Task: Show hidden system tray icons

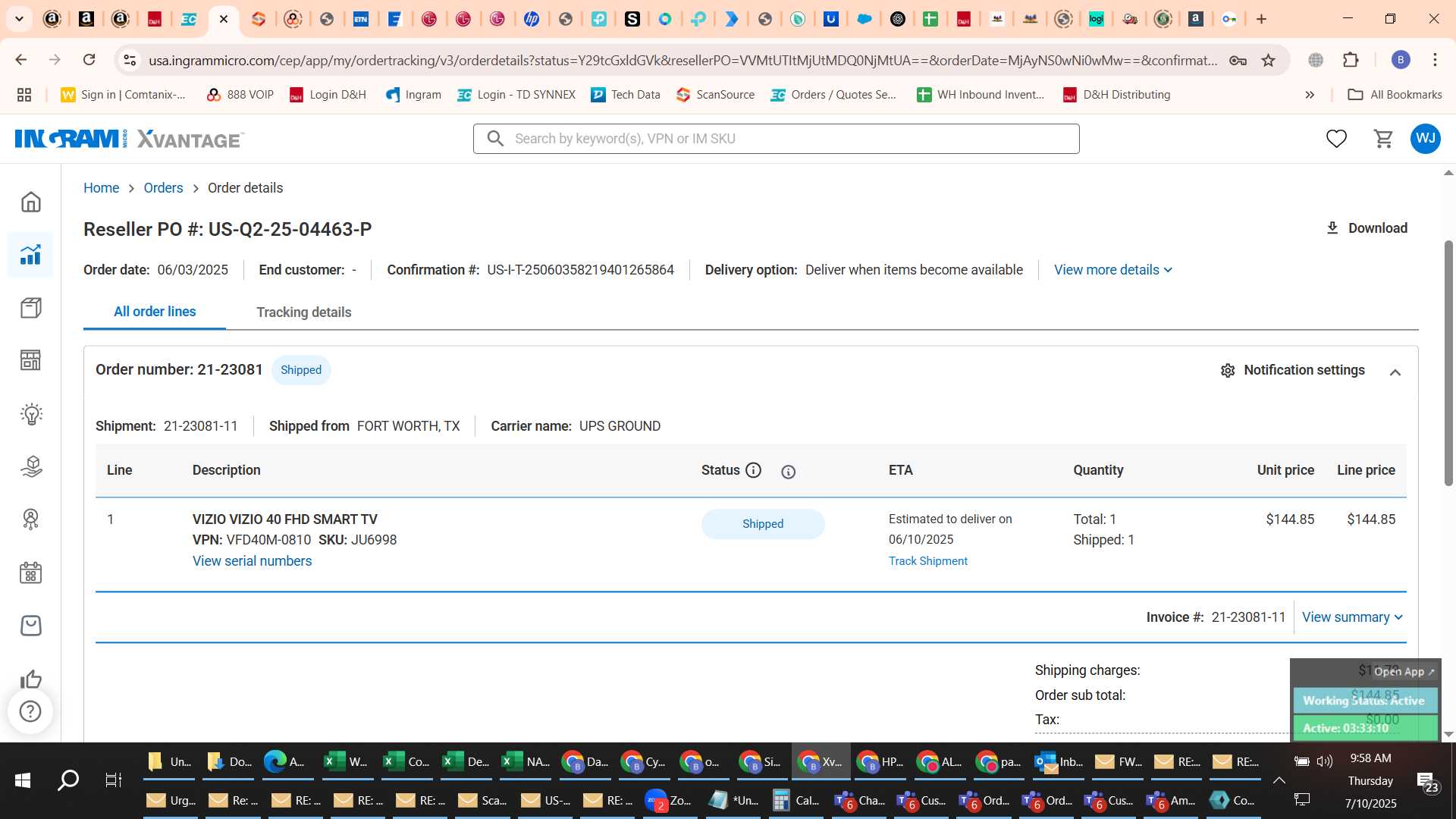Action: 1279,780
